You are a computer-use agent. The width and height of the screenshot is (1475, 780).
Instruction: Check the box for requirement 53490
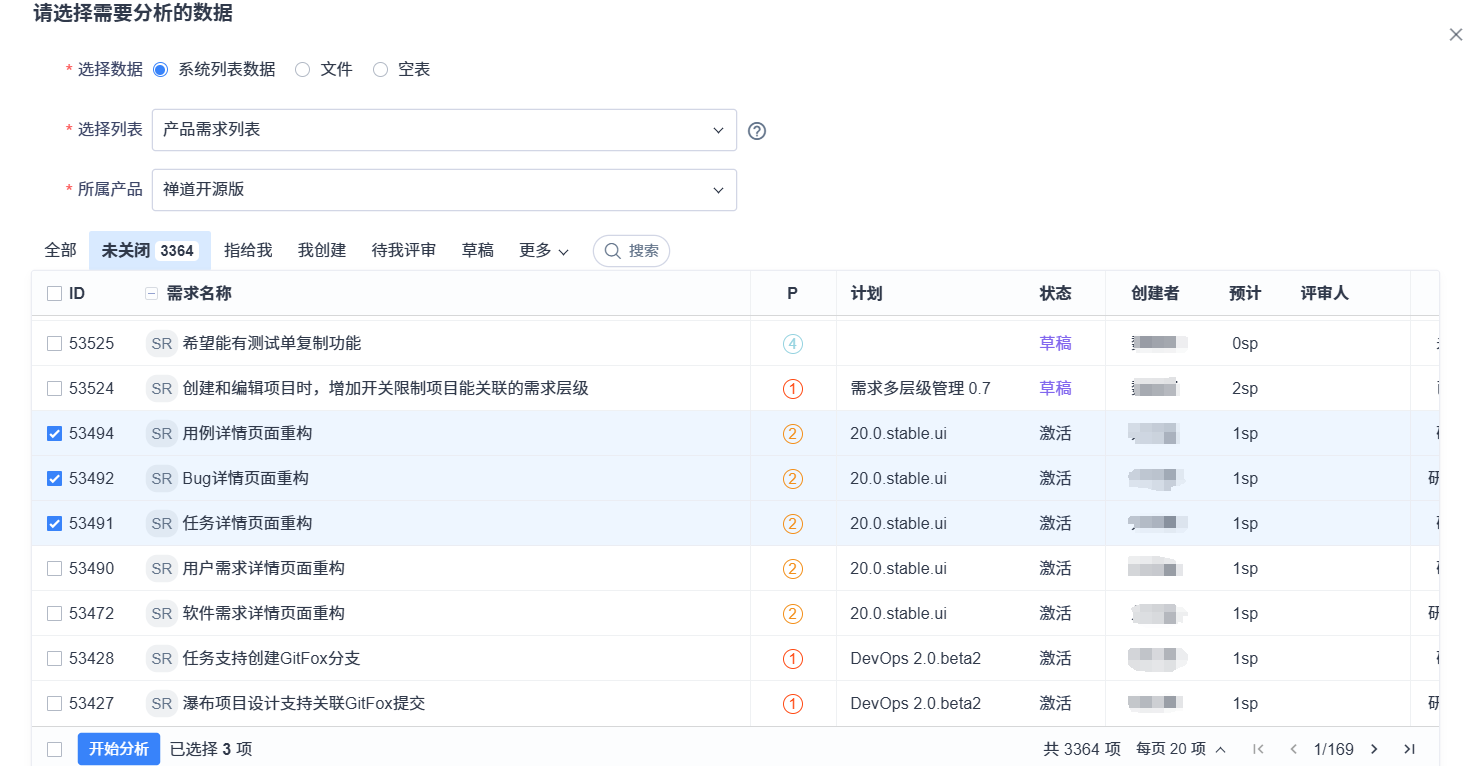[55, 569]
